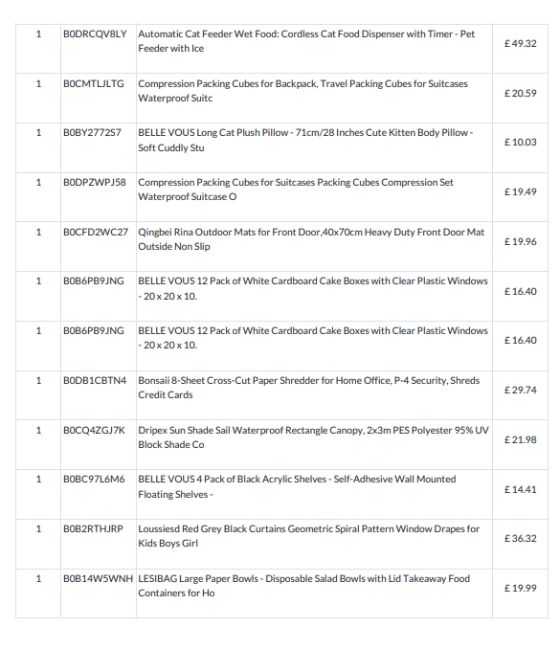The height and width of the screenshot is (650, 560).
Task: Click Dripex Sun Shade Sail description
Action: click(313, 437)
